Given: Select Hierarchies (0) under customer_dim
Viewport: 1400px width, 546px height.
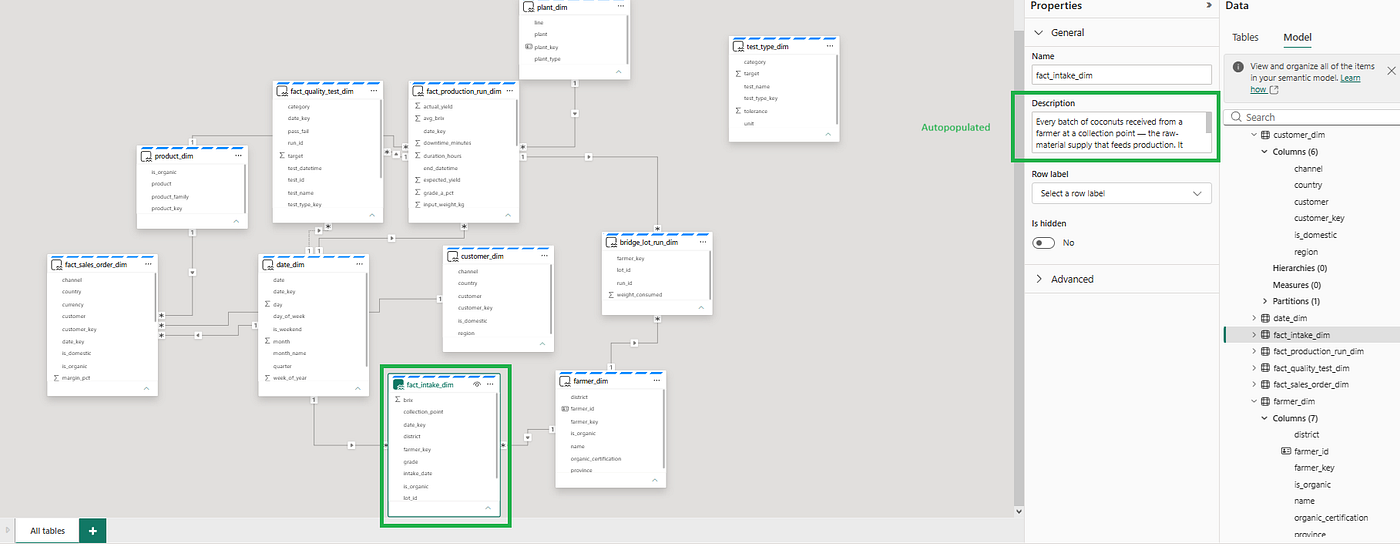Looking at the screenshot, I should (1299, 268).
